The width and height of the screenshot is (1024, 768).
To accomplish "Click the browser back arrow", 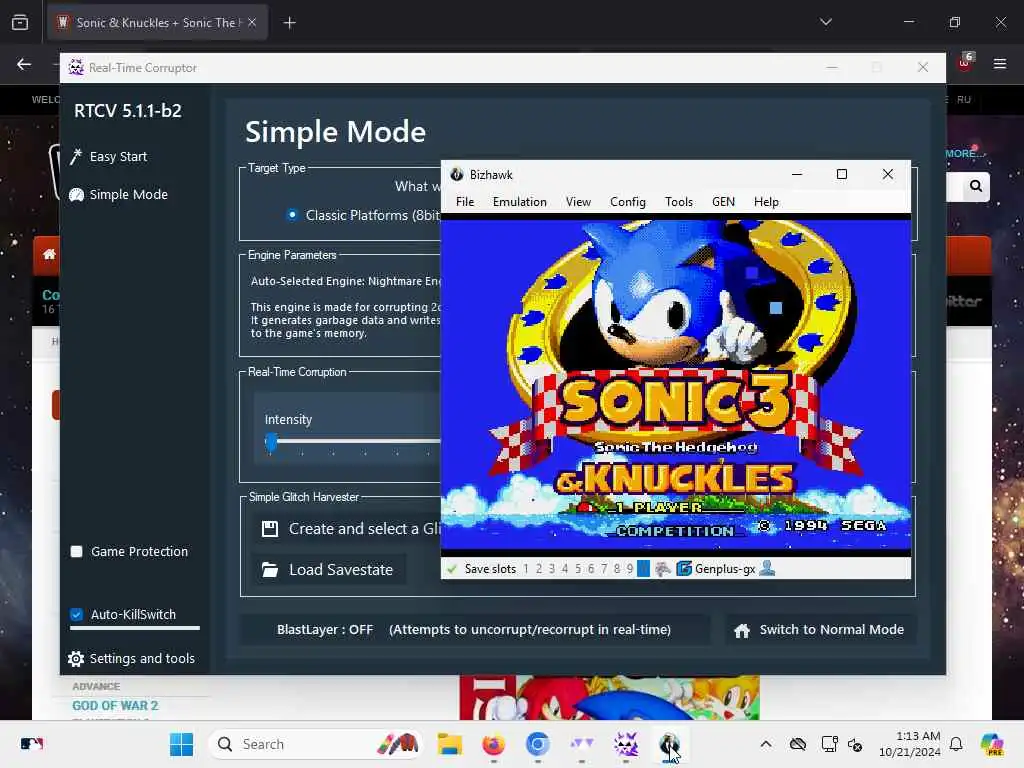I will coord(24,64).
